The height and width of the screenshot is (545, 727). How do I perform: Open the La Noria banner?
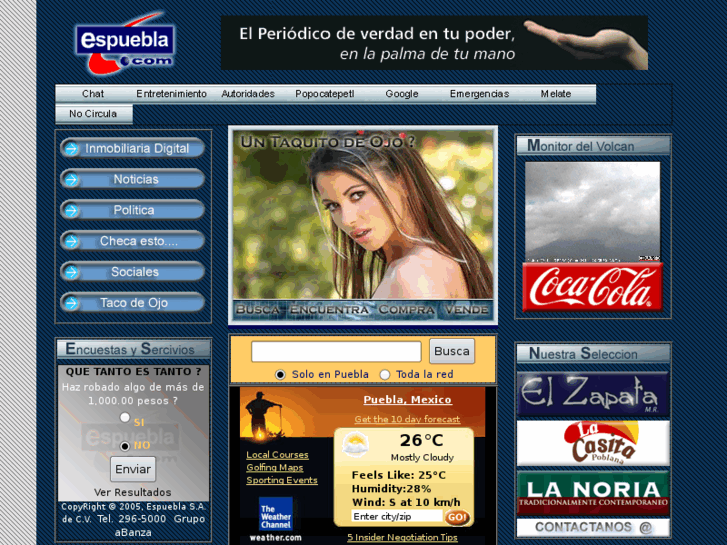(593, 494)
